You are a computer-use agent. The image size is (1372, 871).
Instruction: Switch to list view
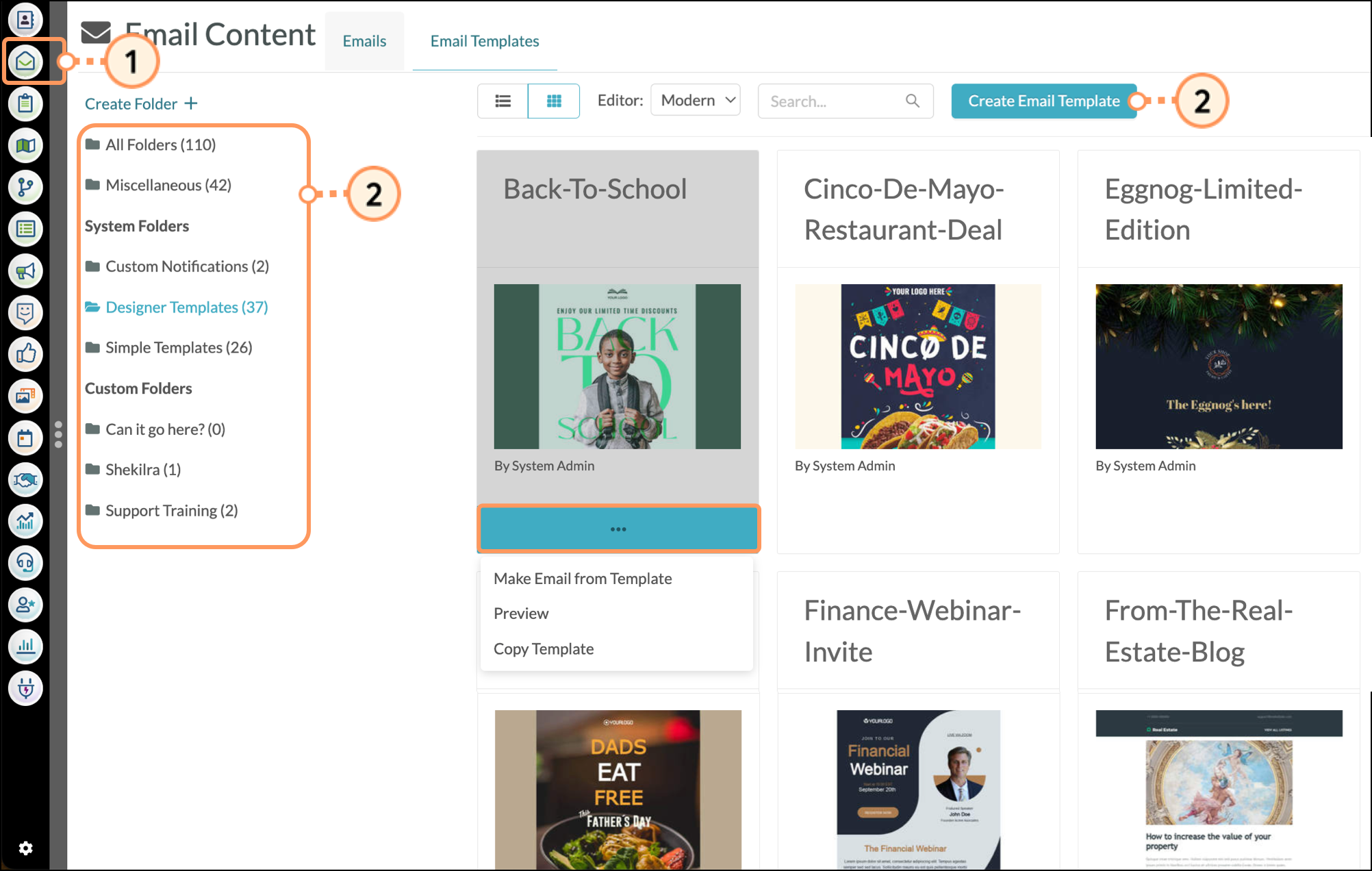click(x=503, y=101)
